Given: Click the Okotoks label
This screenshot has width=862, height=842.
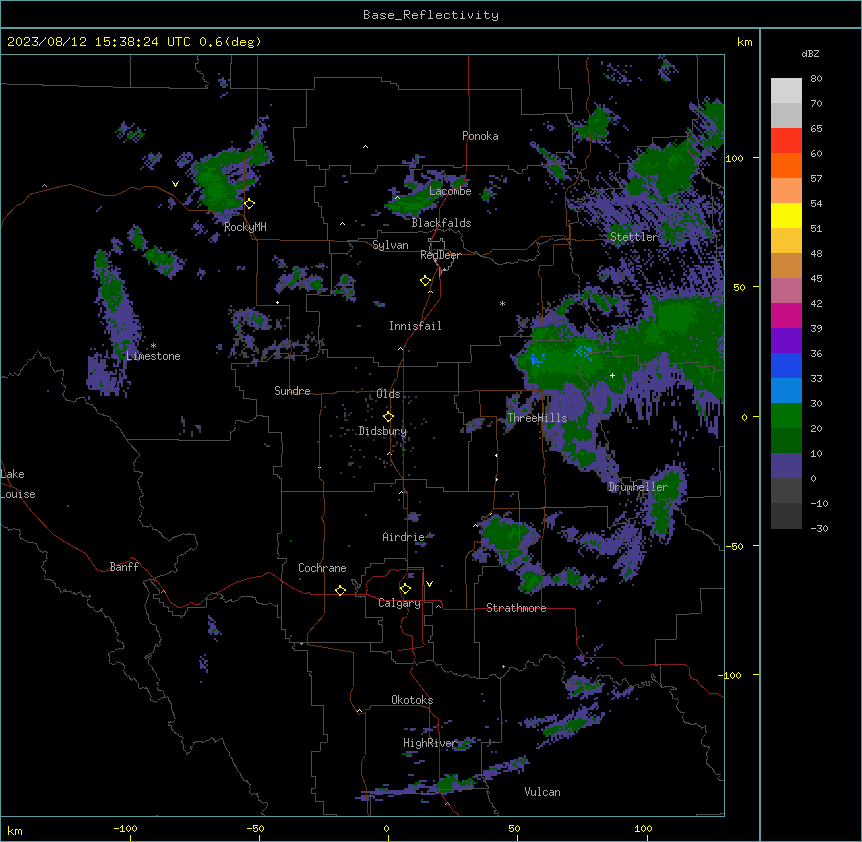Looking at the screenshot, I should pos(412,700).
